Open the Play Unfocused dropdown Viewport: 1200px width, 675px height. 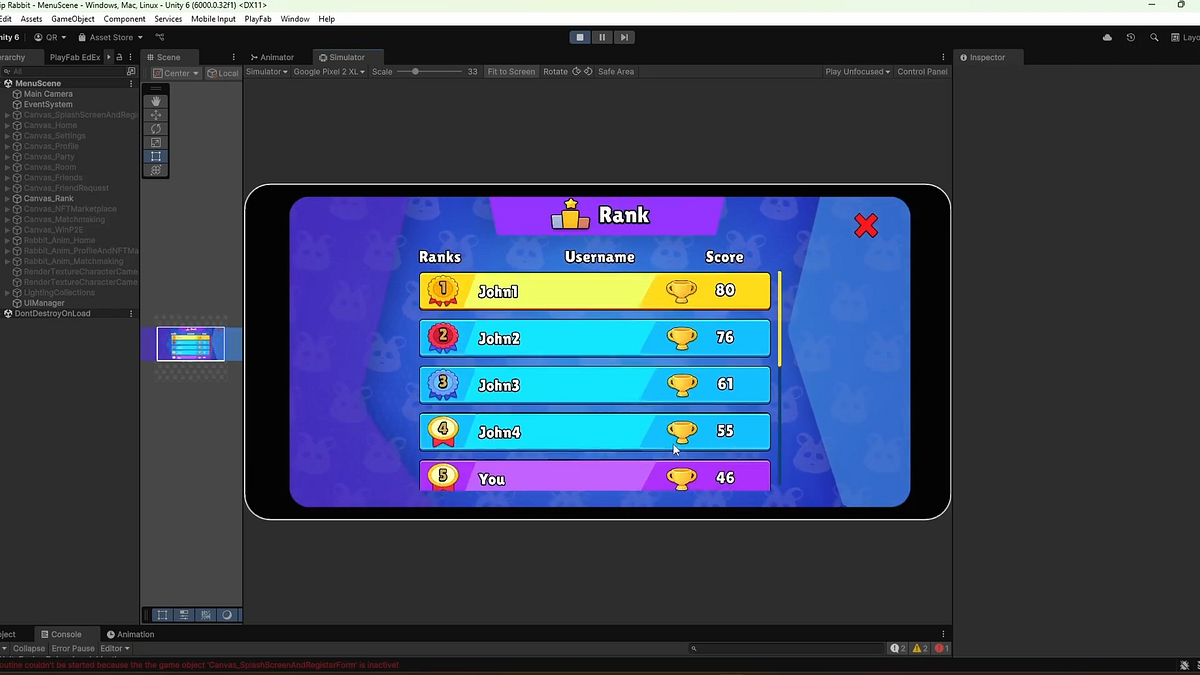(855, 71)
